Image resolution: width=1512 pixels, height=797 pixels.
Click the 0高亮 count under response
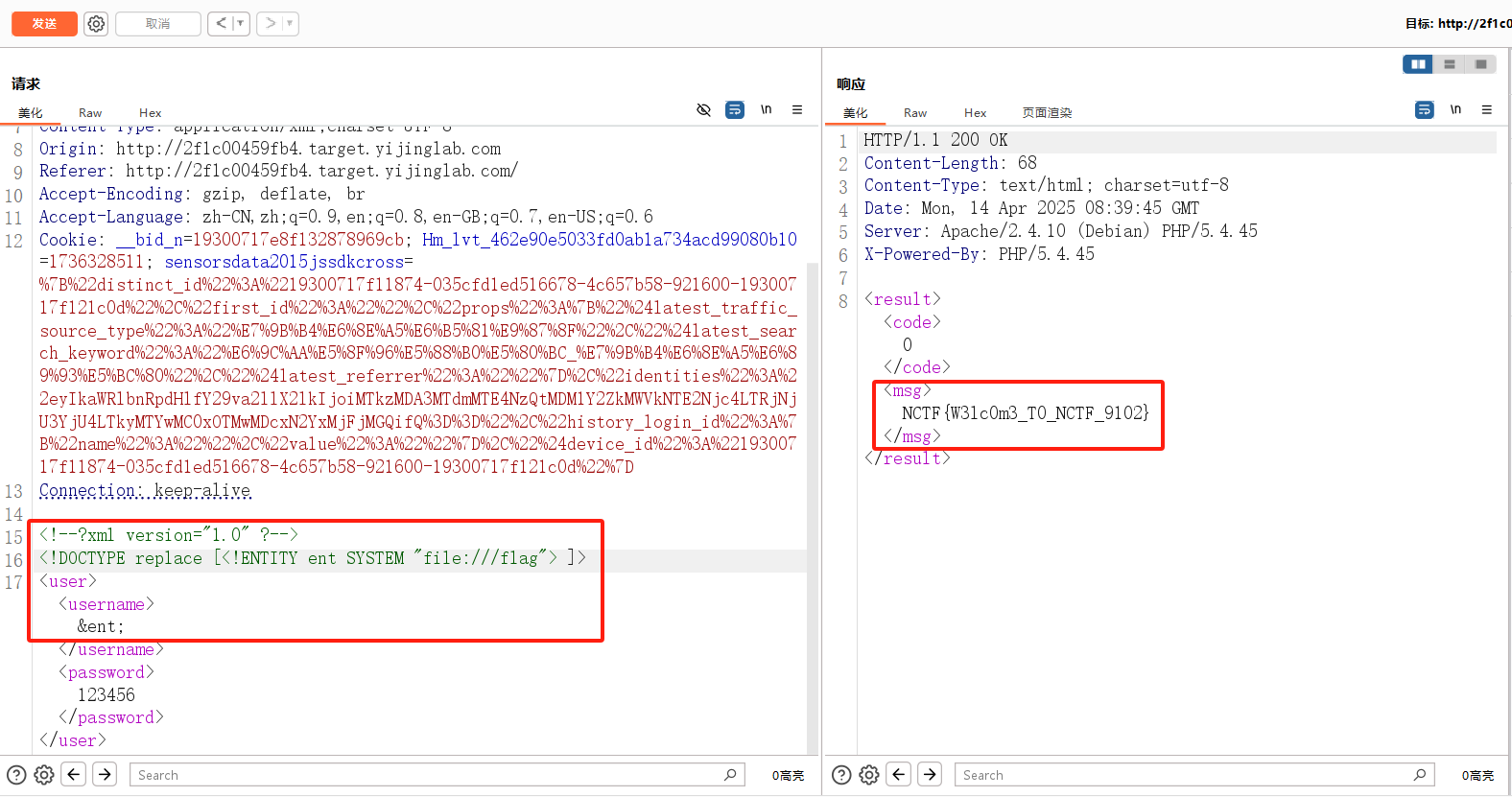point(1478,775)
